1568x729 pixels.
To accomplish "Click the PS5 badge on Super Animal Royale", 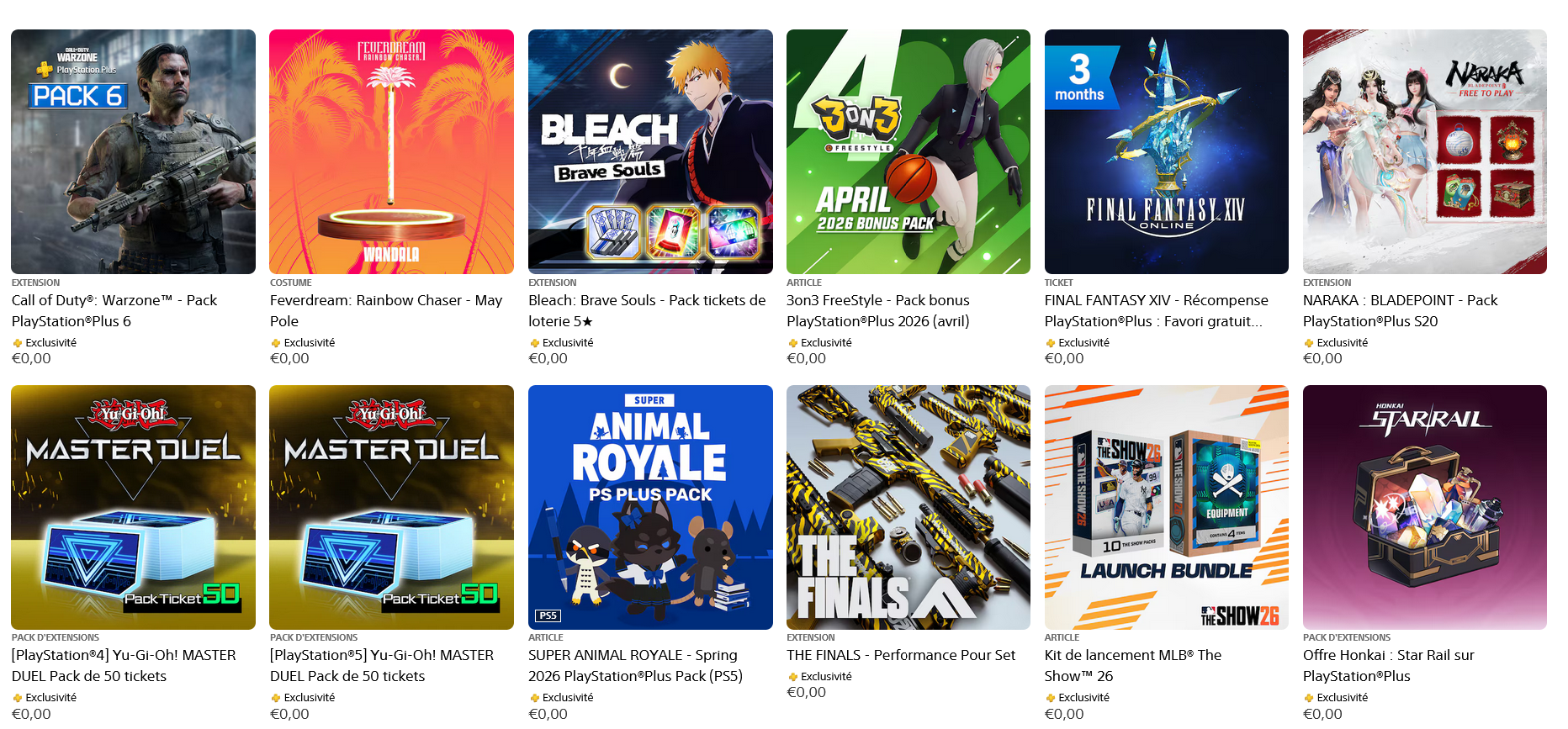I will pyautogui.click(x=548, y=615).
